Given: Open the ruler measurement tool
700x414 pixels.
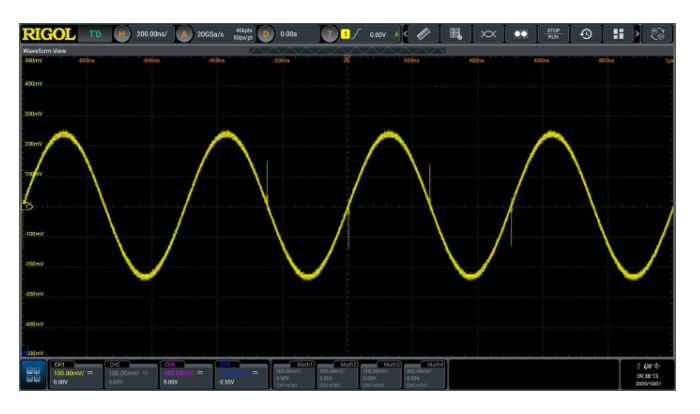Looking at the screenshot, I should coord(423,34).
